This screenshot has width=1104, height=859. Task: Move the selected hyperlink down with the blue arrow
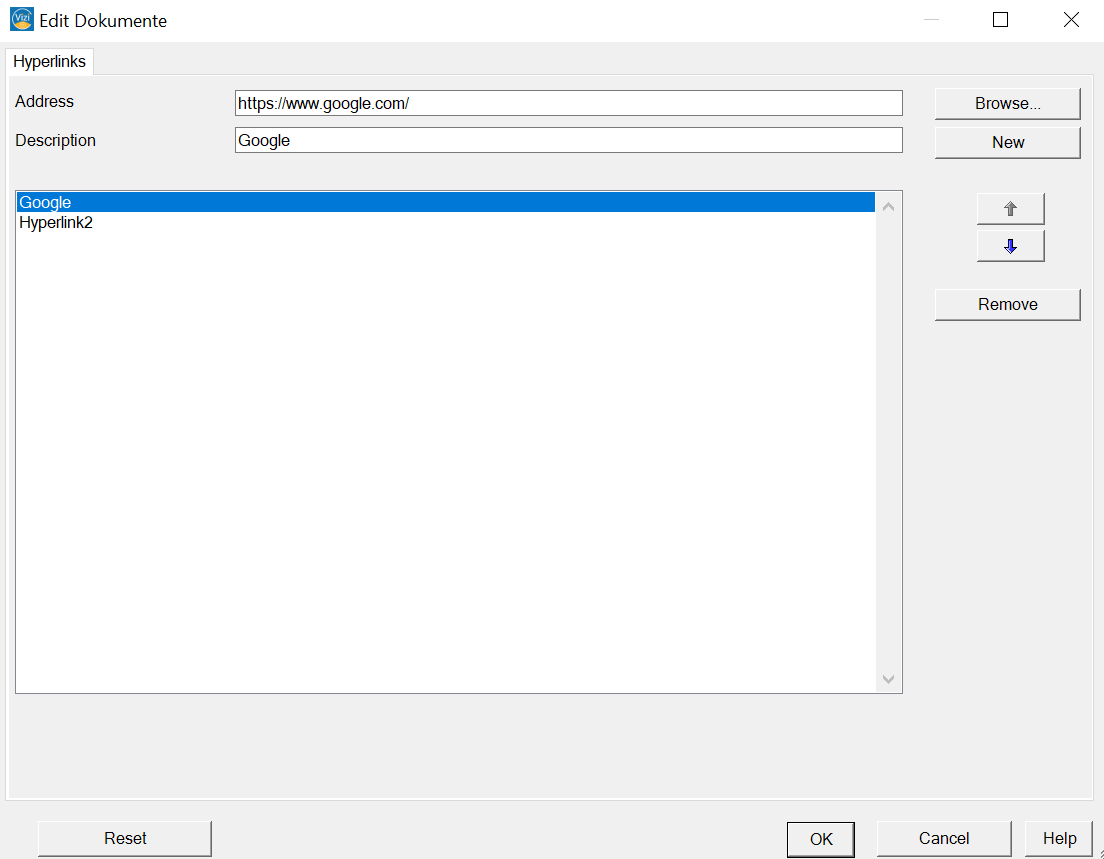1010,246
